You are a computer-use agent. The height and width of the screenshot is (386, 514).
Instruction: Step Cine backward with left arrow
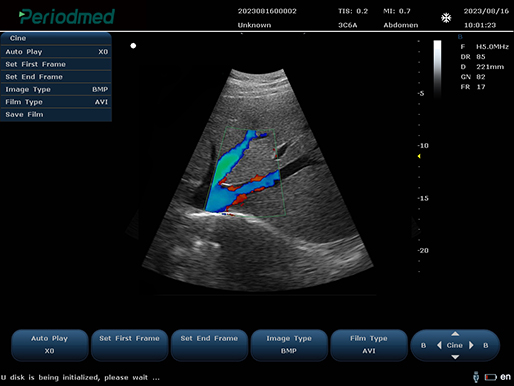click(x=439, y=345)
